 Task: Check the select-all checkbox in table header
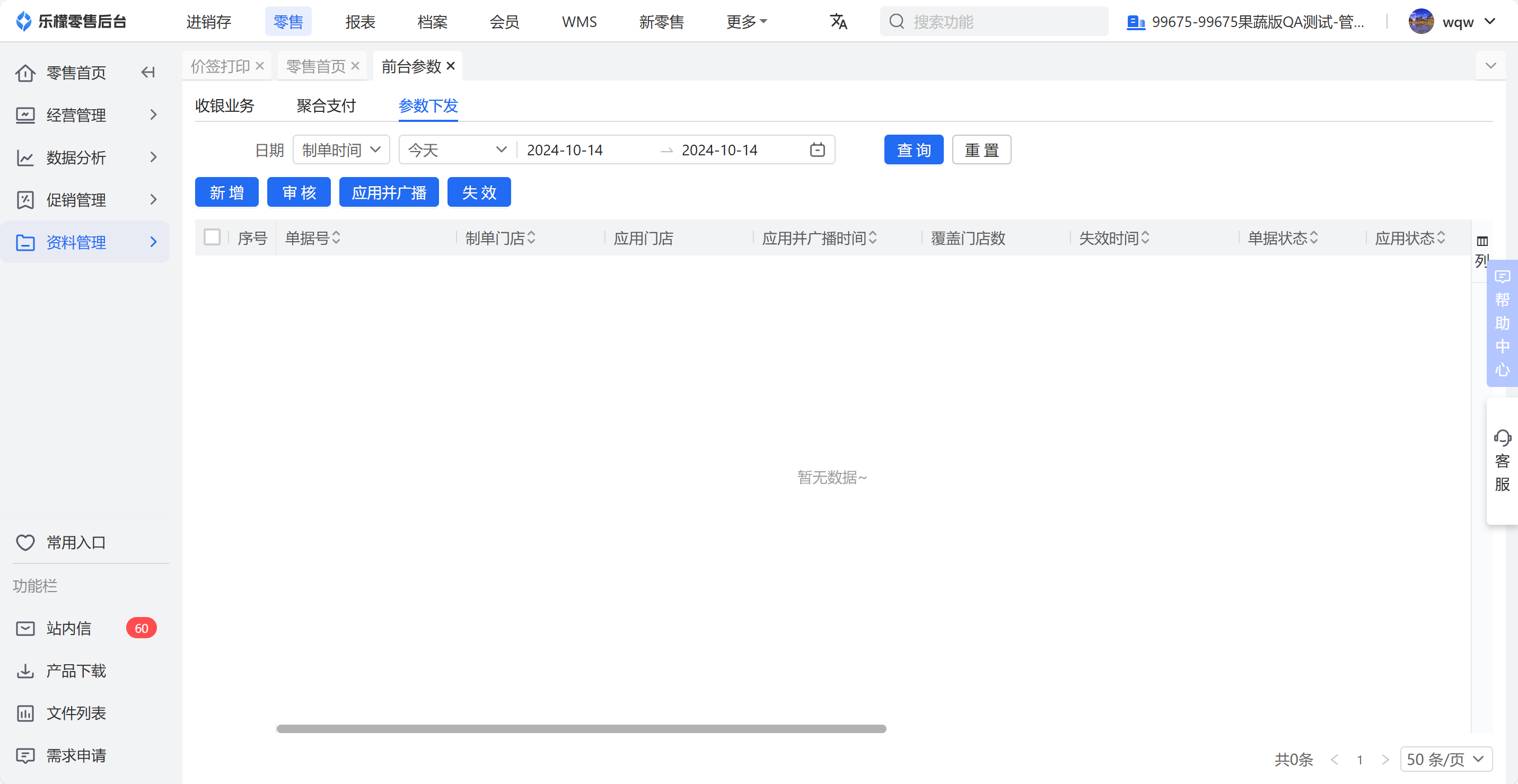[x=212, y=237]
